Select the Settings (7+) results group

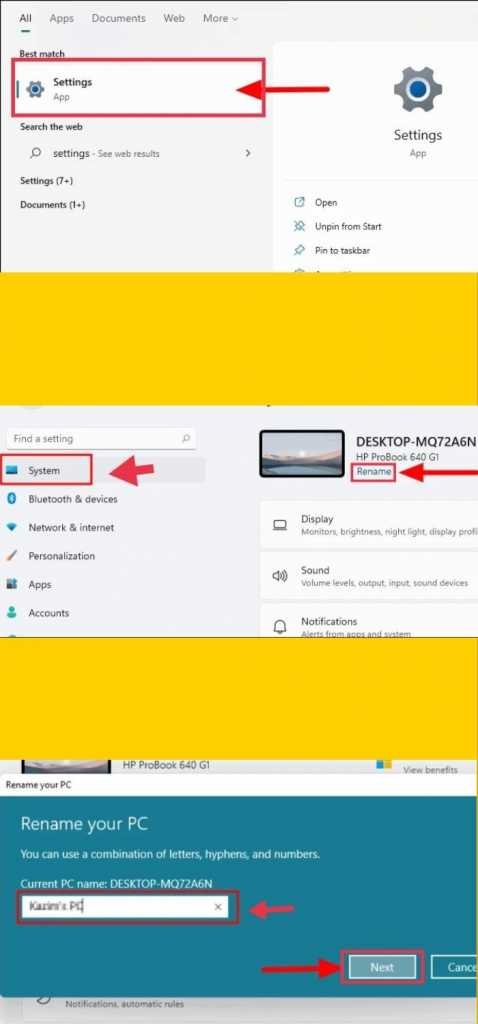click(x=46, y=180)
